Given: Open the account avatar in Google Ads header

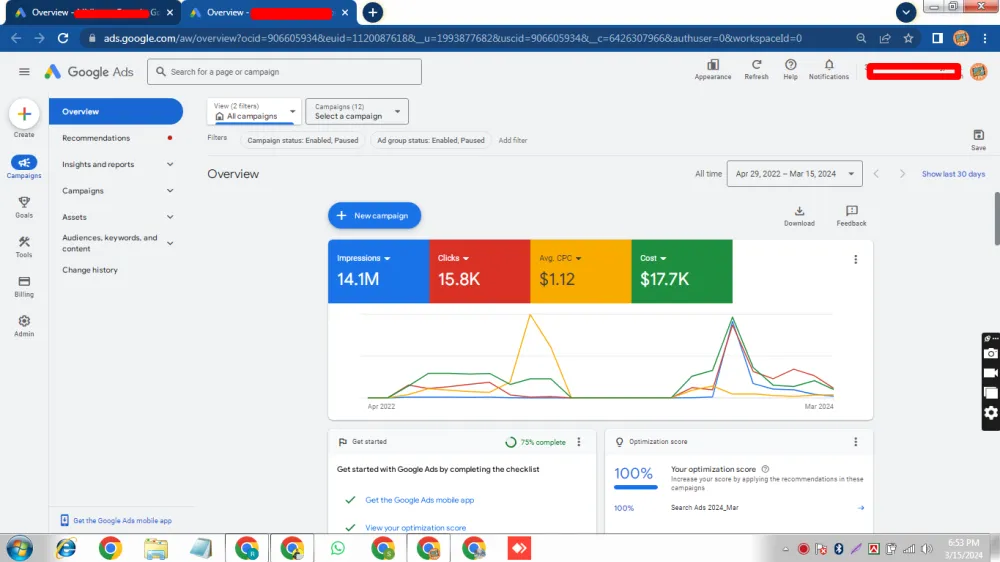Looking at the screenshot, I should pos(978,71).
